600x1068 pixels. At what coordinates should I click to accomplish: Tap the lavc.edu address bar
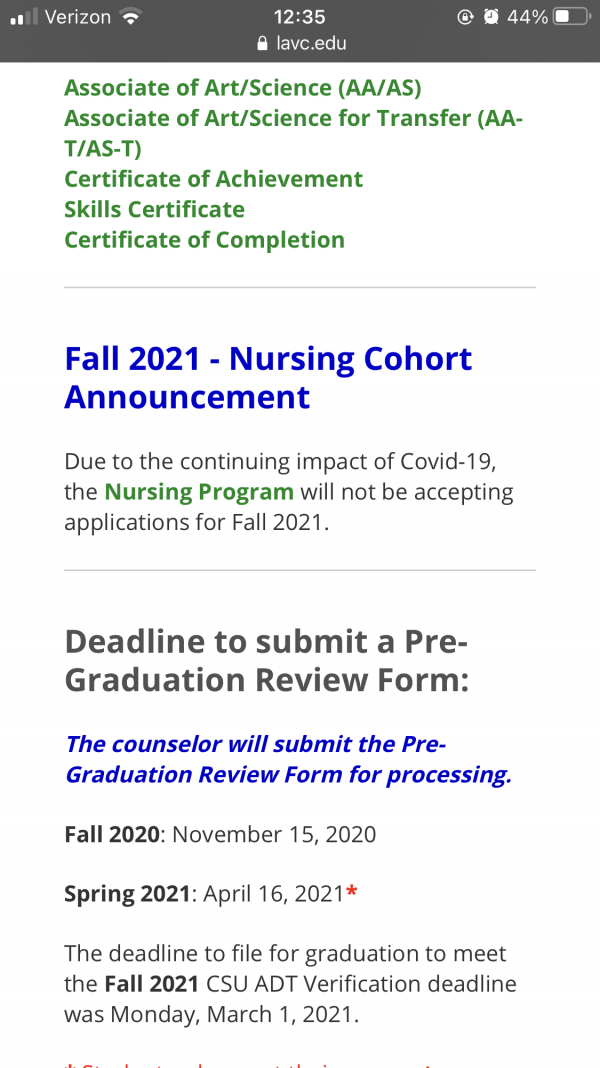click(301, 44)
